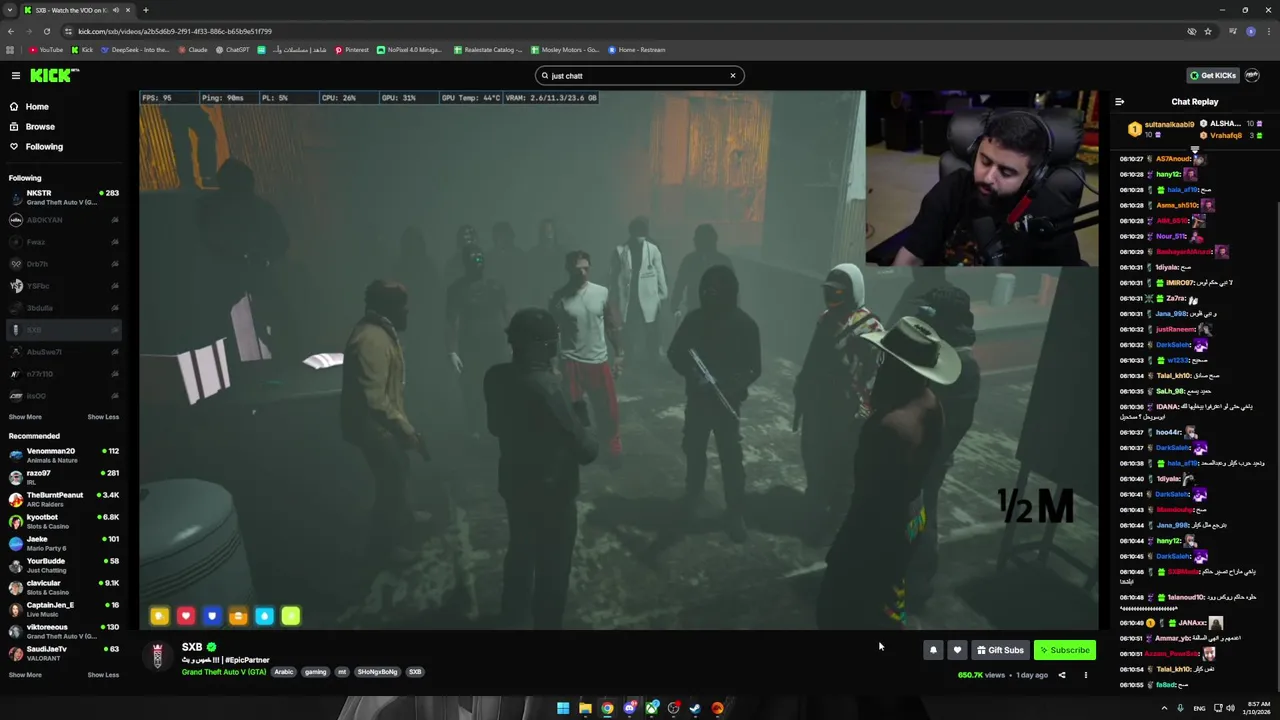Open YSFbc channel in Following list
Image resolution: width=1280 pixels, height=720 pixels.
(64, 286)
